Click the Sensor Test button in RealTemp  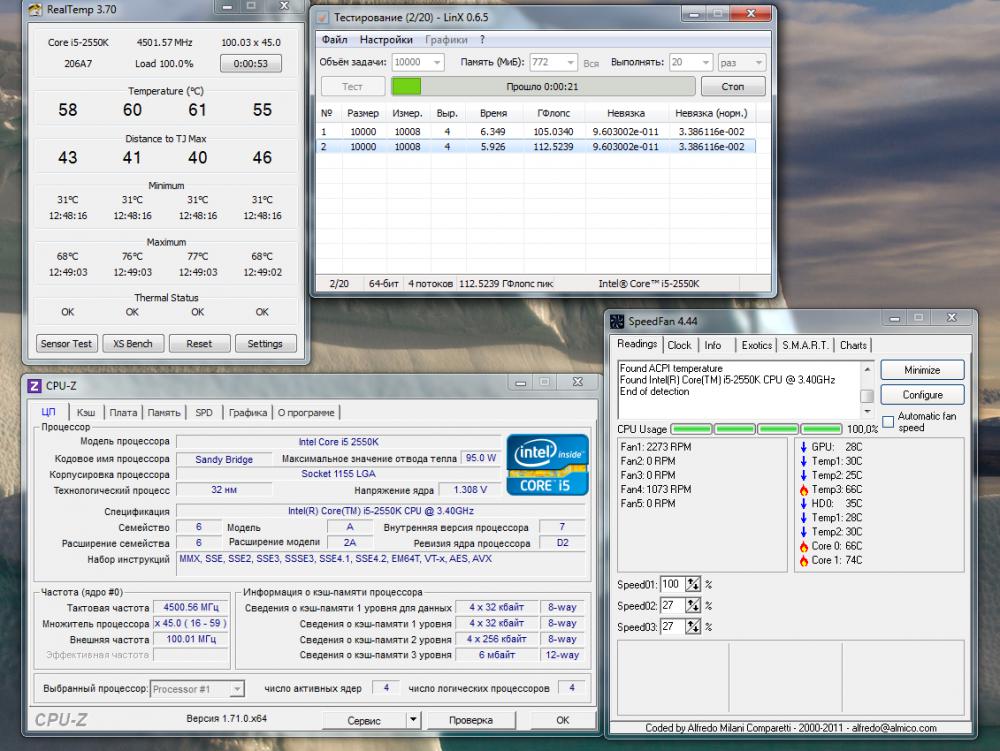tap(66, 344)
